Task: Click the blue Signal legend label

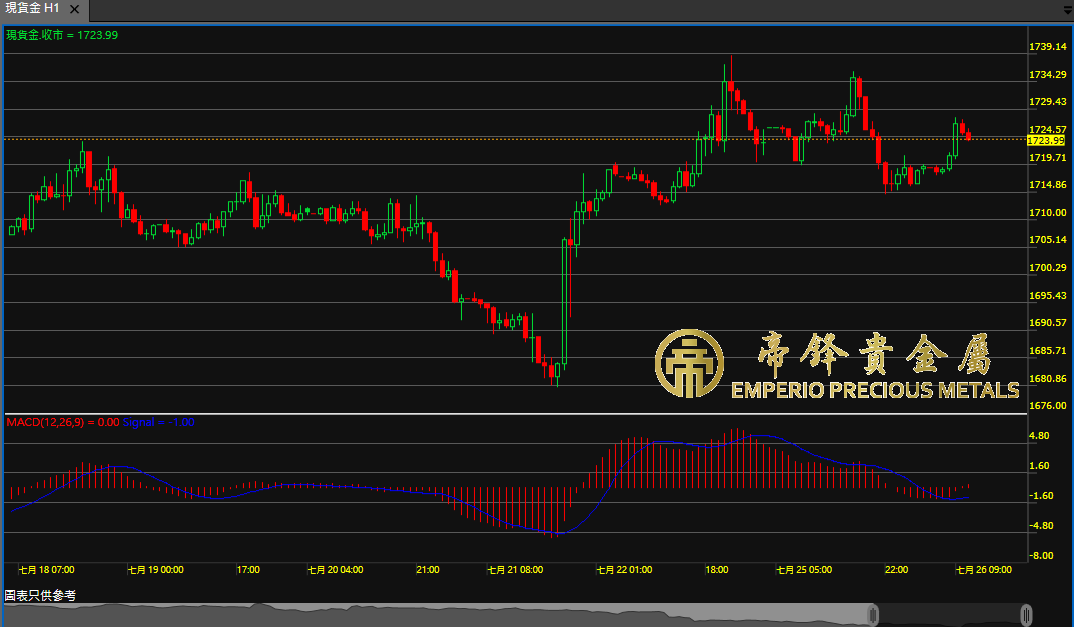Action: pos(159,422)
